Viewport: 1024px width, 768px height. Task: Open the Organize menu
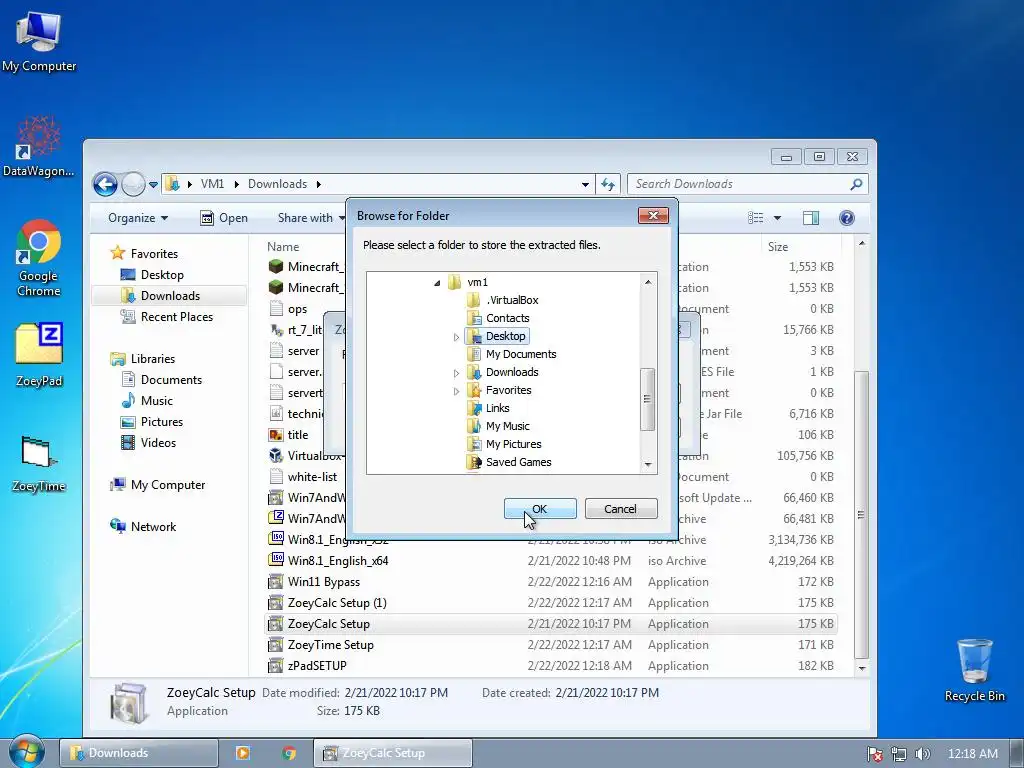pyautogui.click(x=138, y=218)
